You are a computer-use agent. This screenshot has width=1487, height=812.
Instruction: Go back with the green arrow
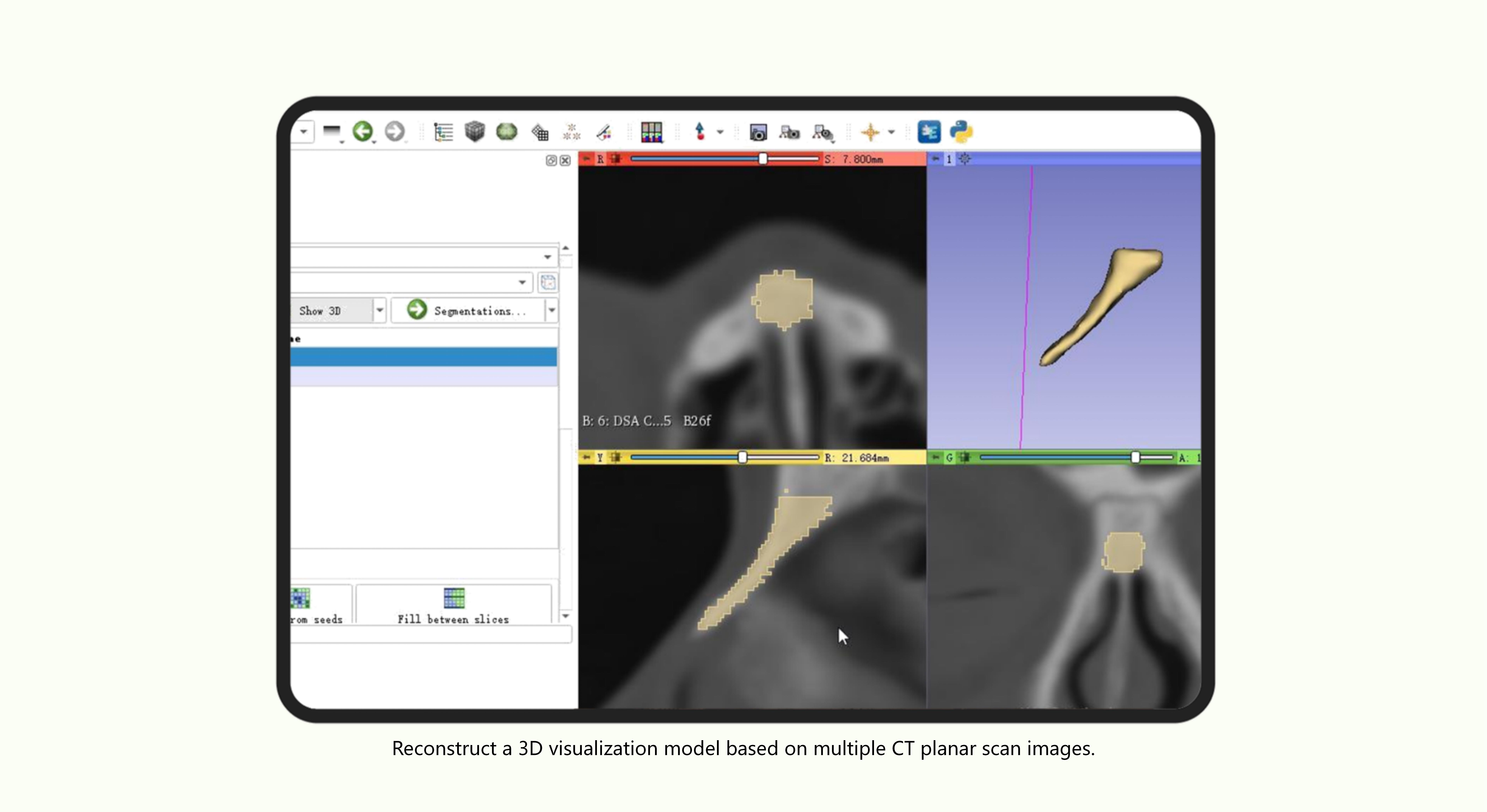[363, 132]
